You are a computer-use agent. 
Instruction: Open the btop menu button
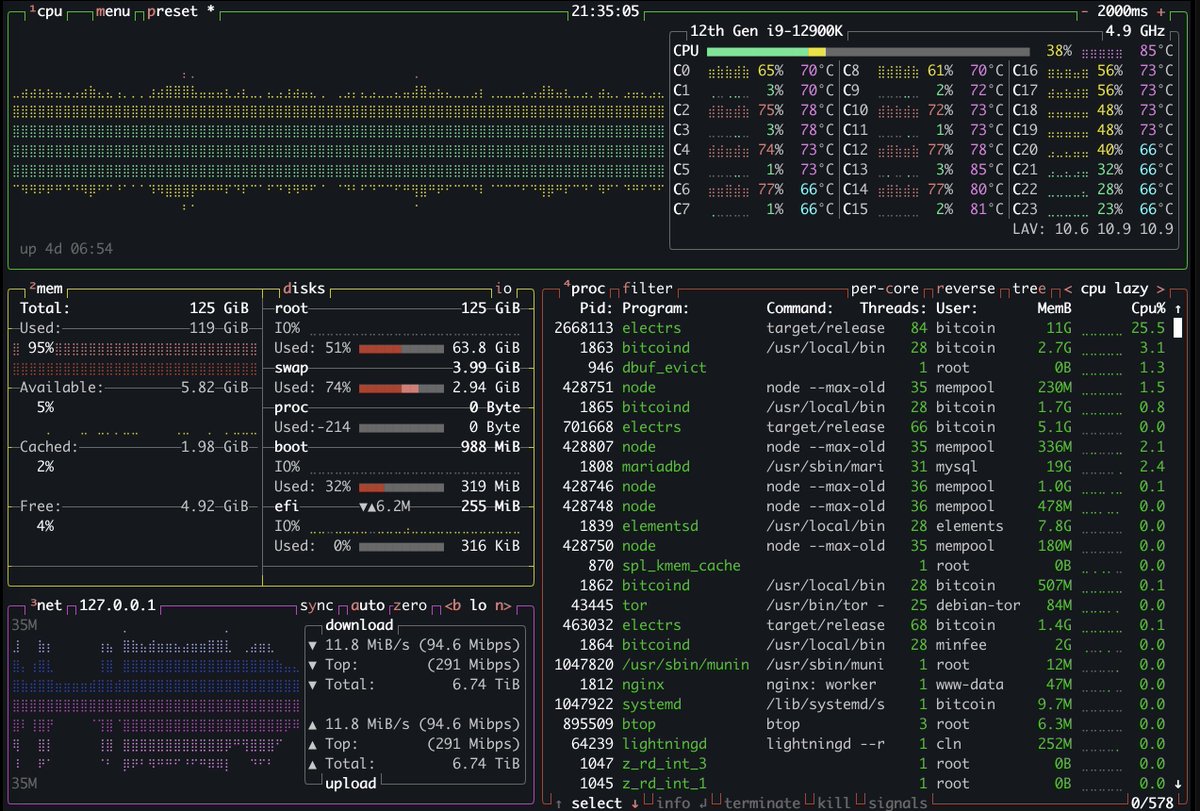[x=115, y=12]
